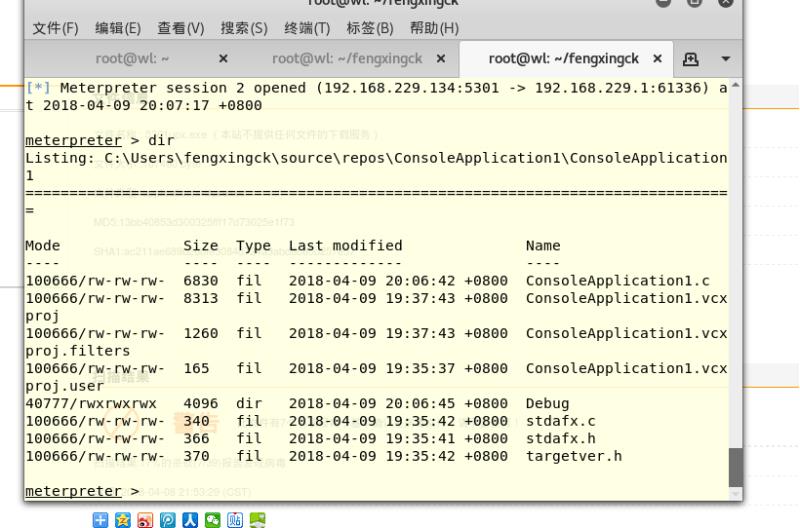
Task: Click the size value 1260
Action: [x=201, y=334]
